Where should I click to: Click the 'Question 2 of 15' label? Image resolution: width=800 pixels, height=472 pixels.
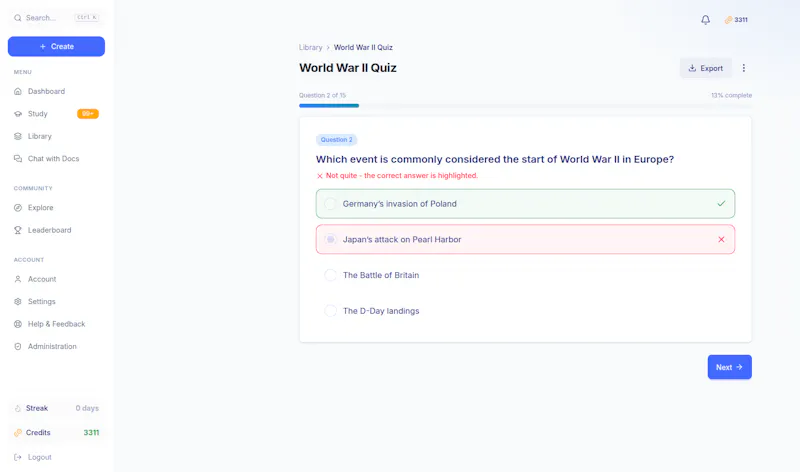322,95
